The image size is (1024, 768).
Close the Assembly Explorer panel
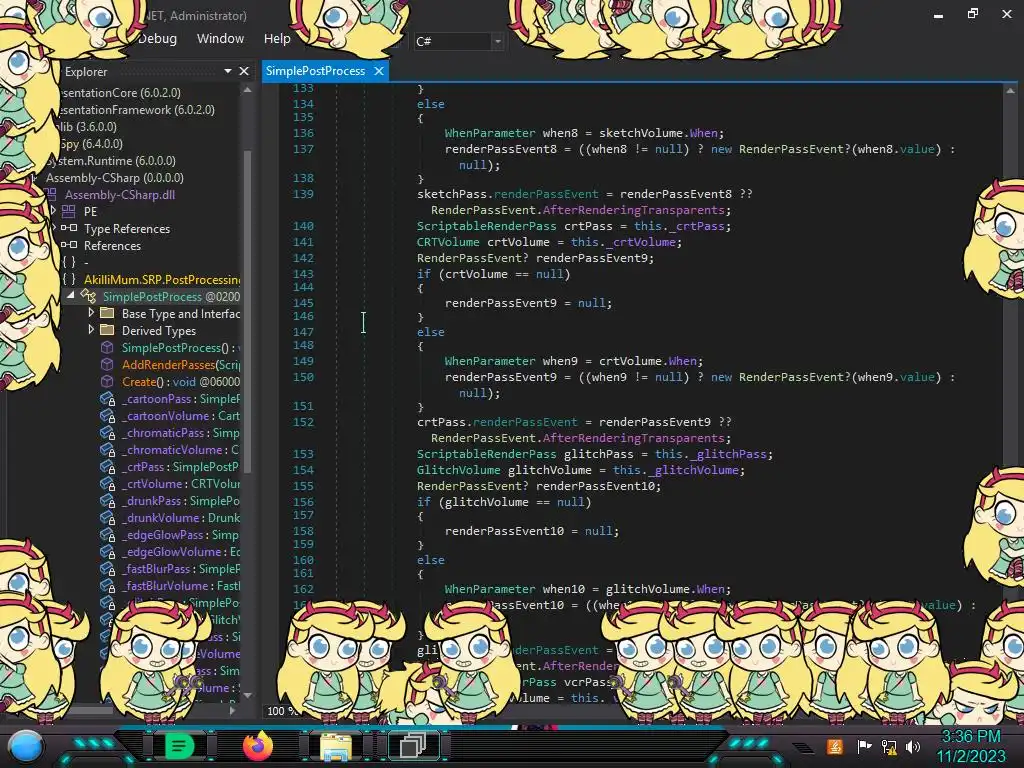[x=244, y=71]
